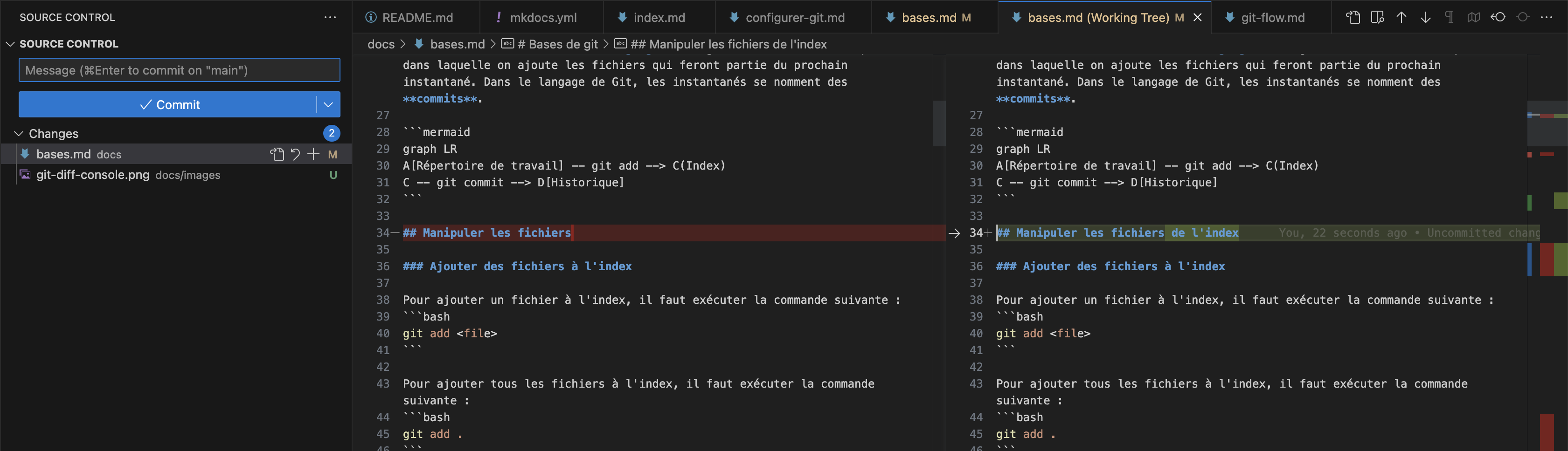
Task: Toggle the map-shaped icon in editor toolbar
Action: (1474, 18)
